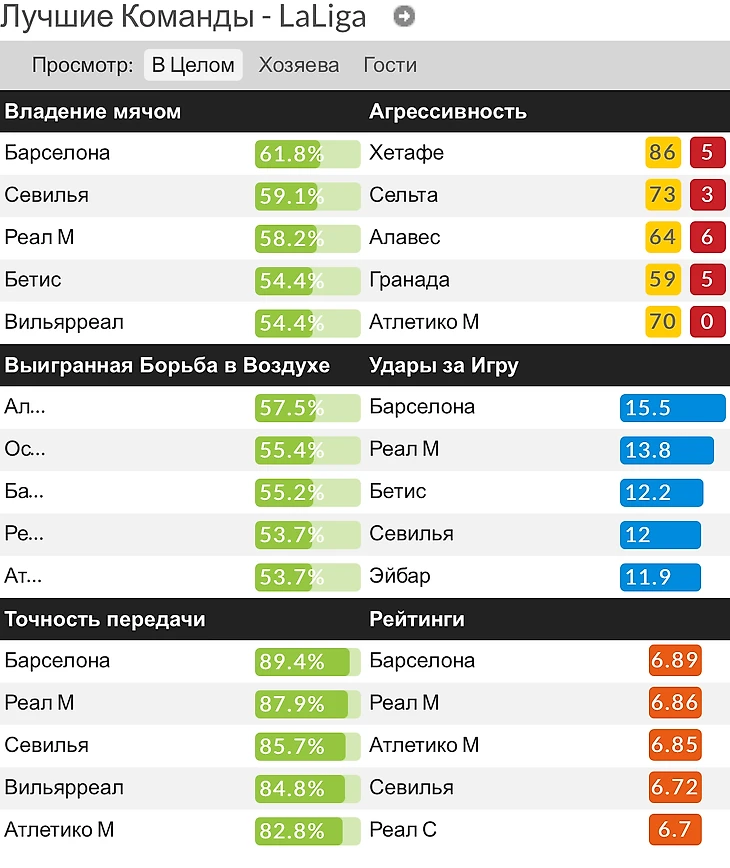Click the 57.5% aerial duels bar

tap(307, 408)
